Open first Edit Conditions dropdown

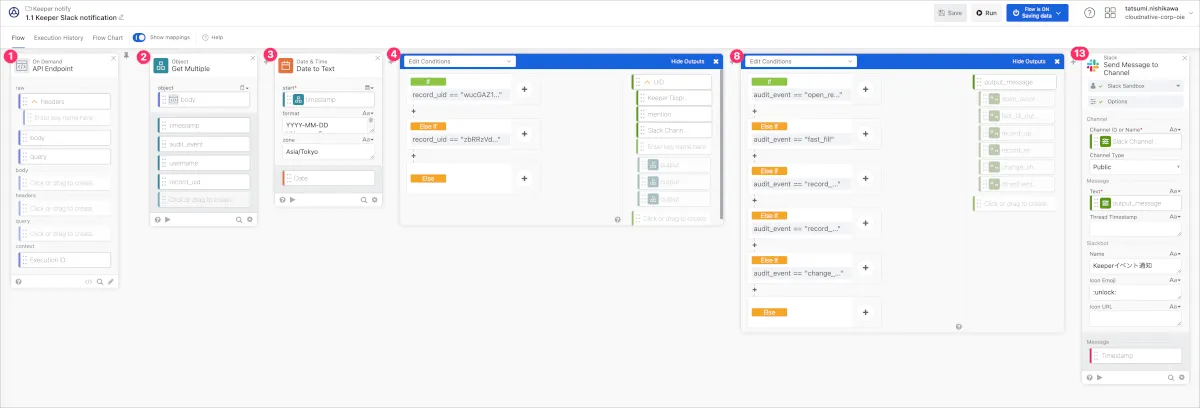point(460,61)
